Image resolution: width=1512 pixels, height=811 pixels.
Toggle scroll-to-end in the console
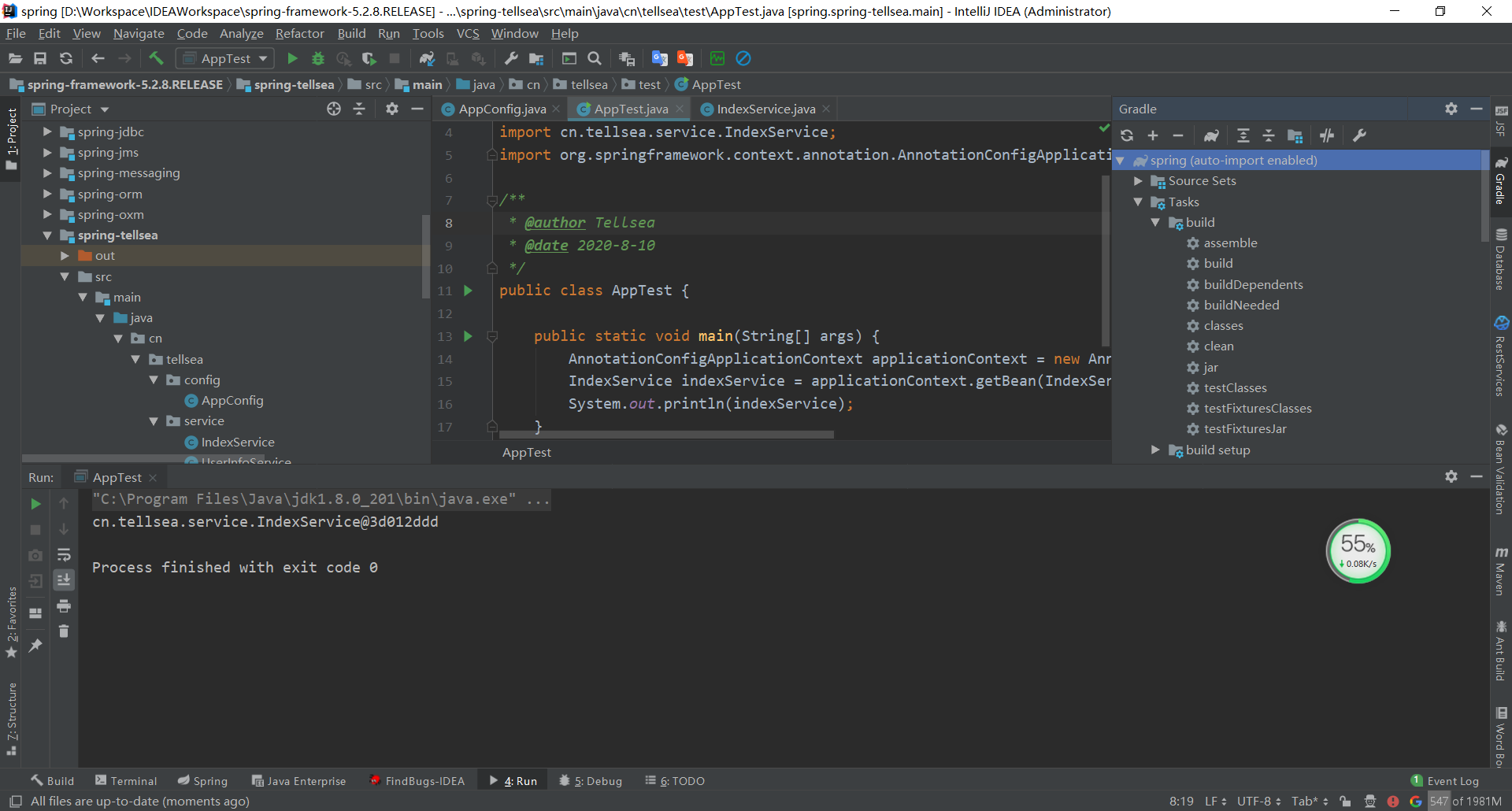click(65, 580)
